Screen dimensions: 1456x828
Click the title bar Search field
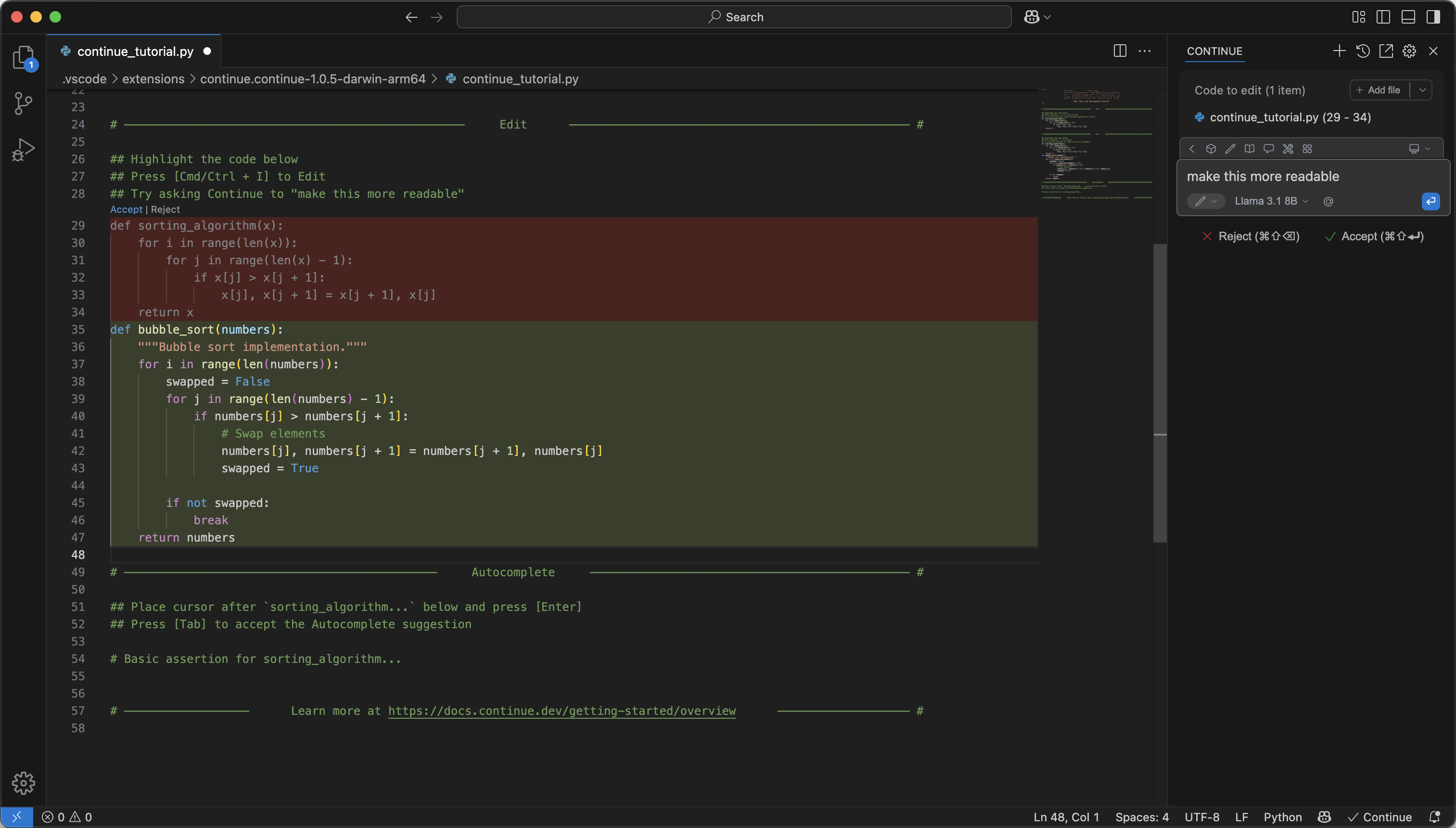click(x=734, y=17)
